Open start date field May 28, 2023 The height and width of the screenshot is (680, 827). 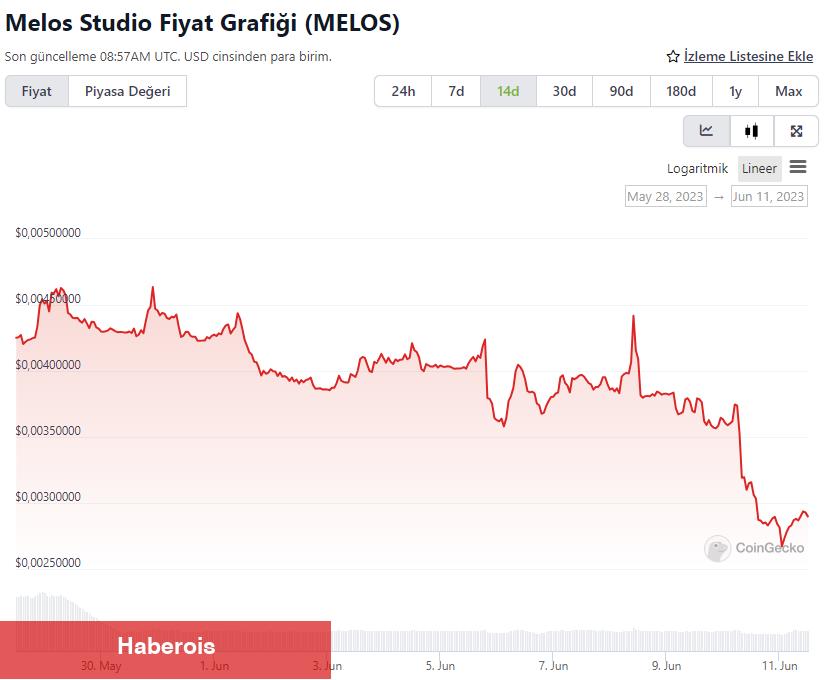coord(666,196)
